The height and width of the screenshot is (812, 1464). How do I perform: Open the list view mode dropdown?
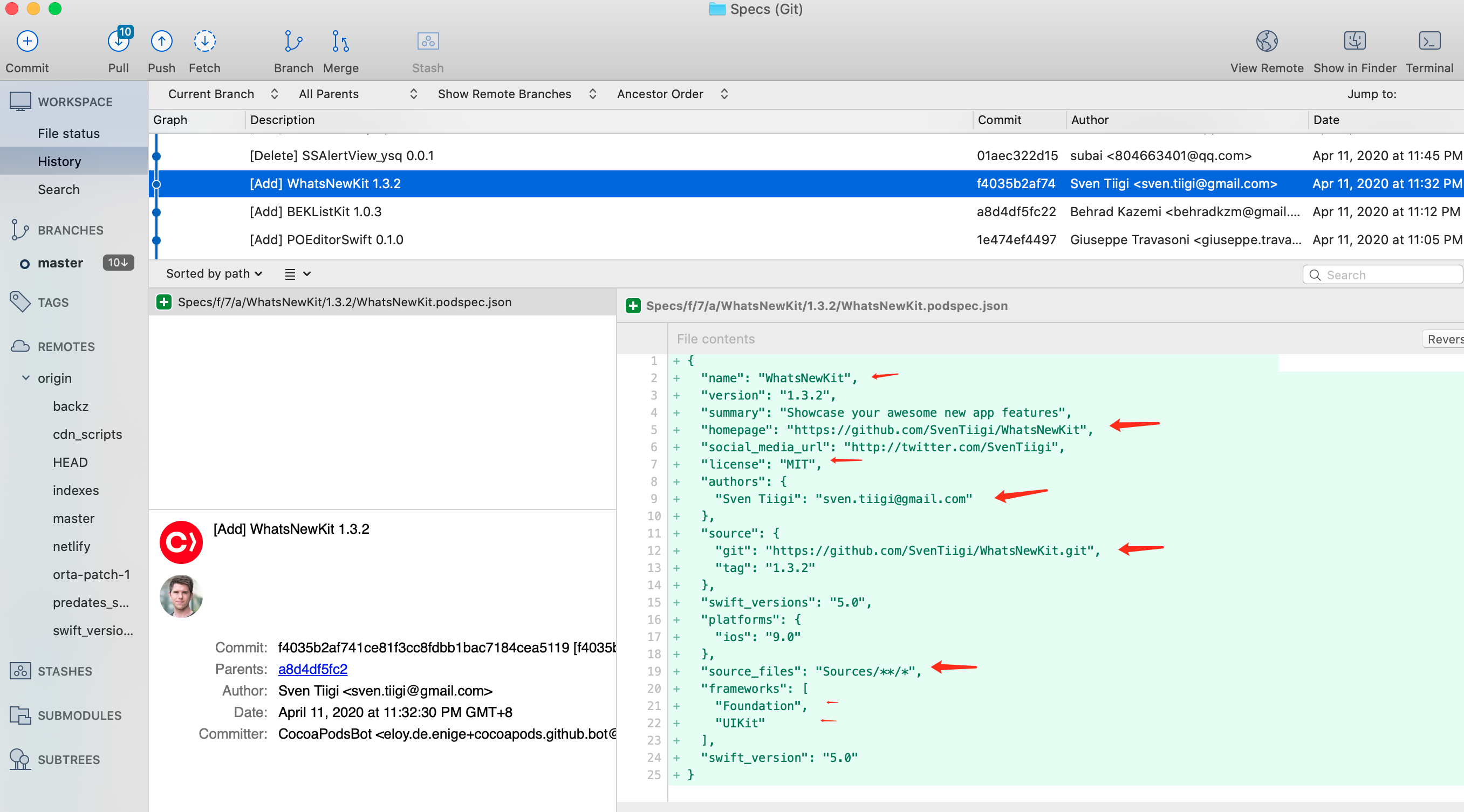tap(297, 274)
